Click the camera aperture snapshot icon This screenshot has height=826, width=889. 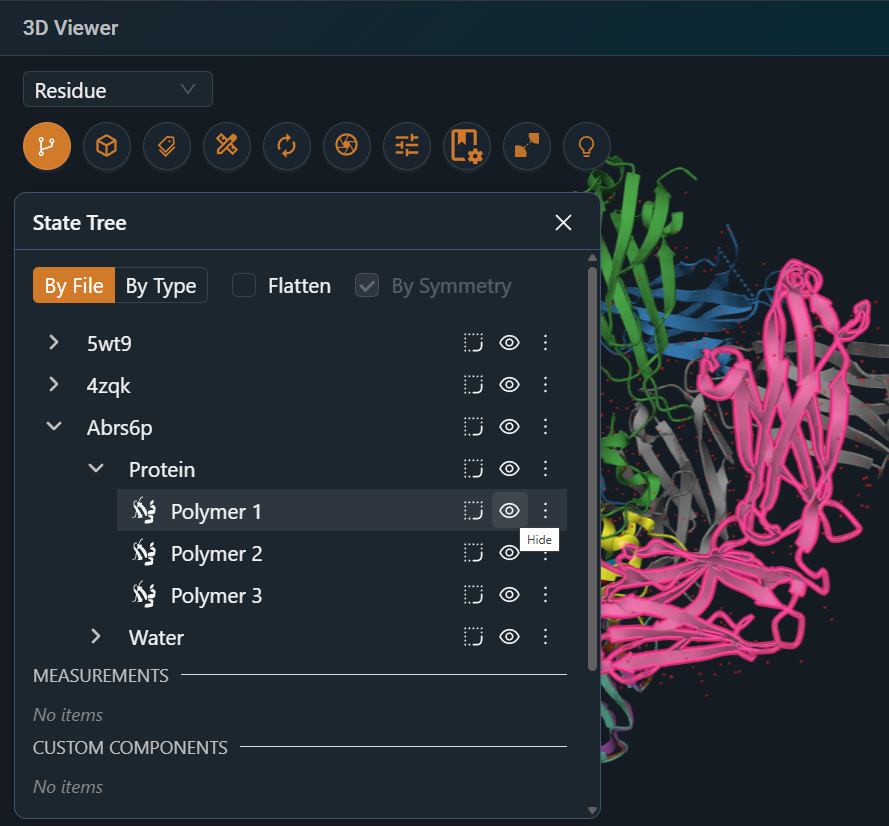tap(347, 147)
